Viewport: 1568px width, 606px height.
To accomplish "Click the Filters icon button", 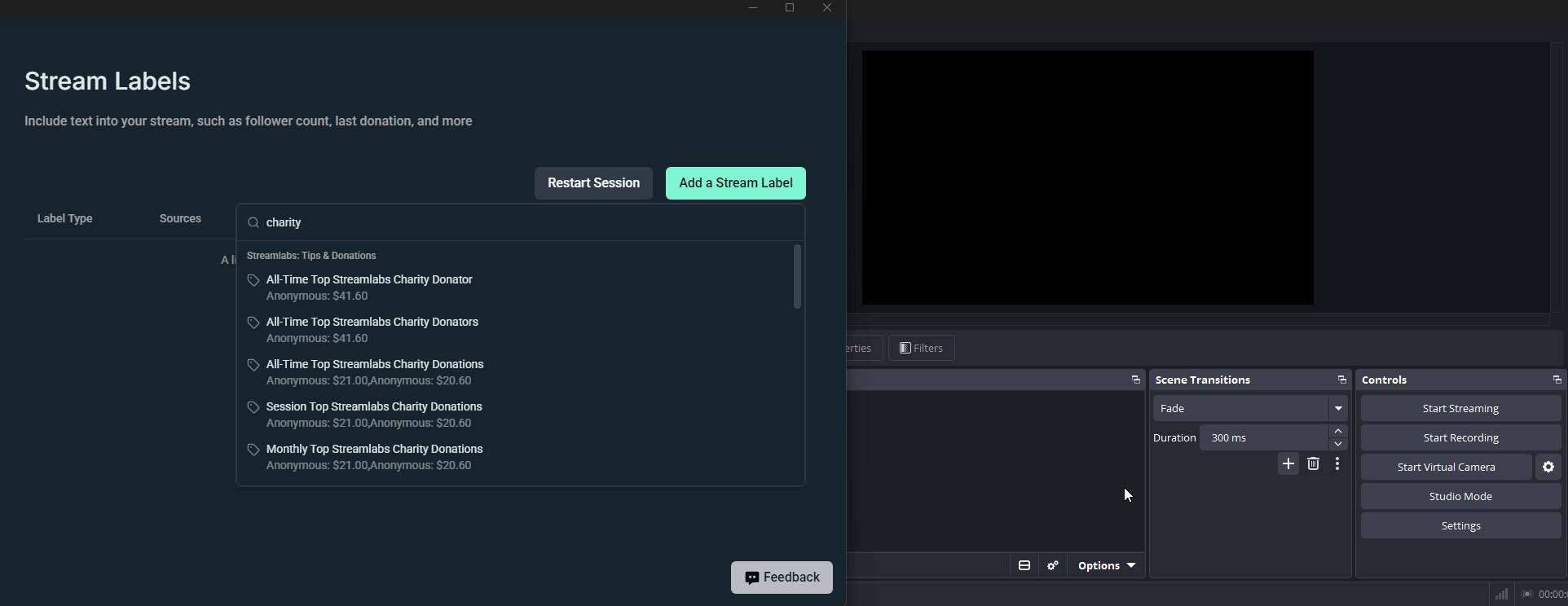I will pyautogui.click(x=922, y=348).
